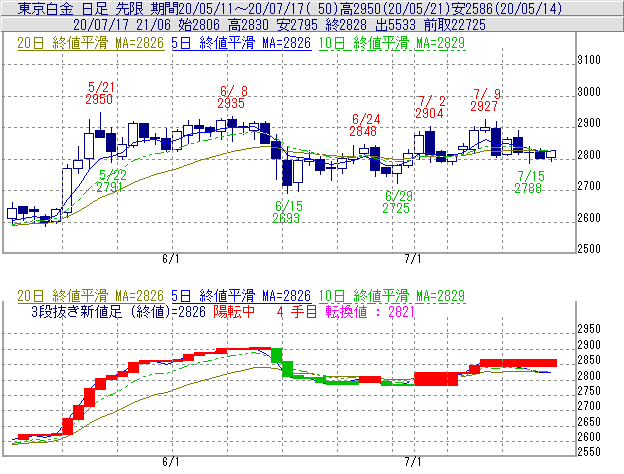Viewport: 624px width, 474px height.
Task: Click the 2550 axis label on lower chart
Action: coord(589,452)
